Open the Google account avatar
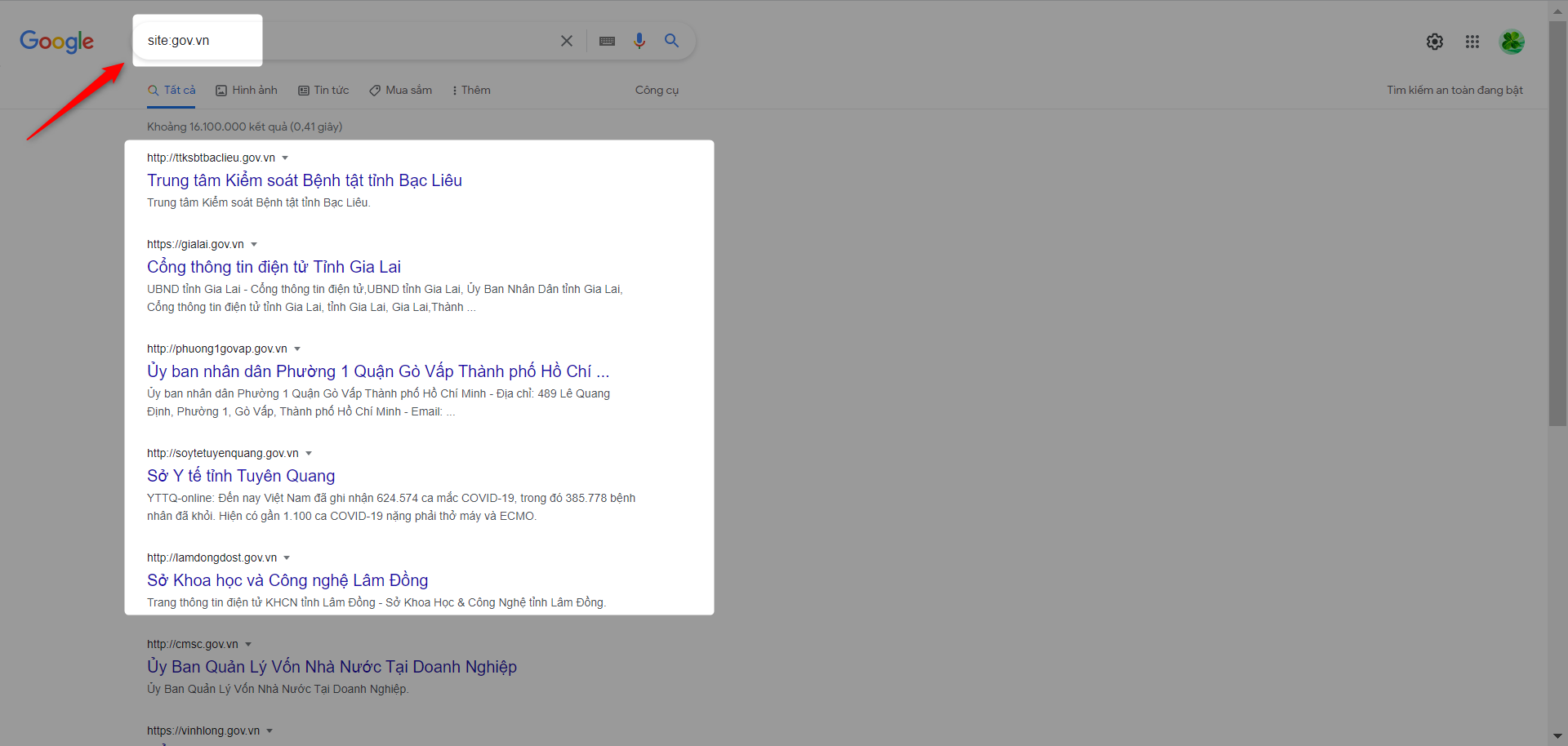 1512,42
